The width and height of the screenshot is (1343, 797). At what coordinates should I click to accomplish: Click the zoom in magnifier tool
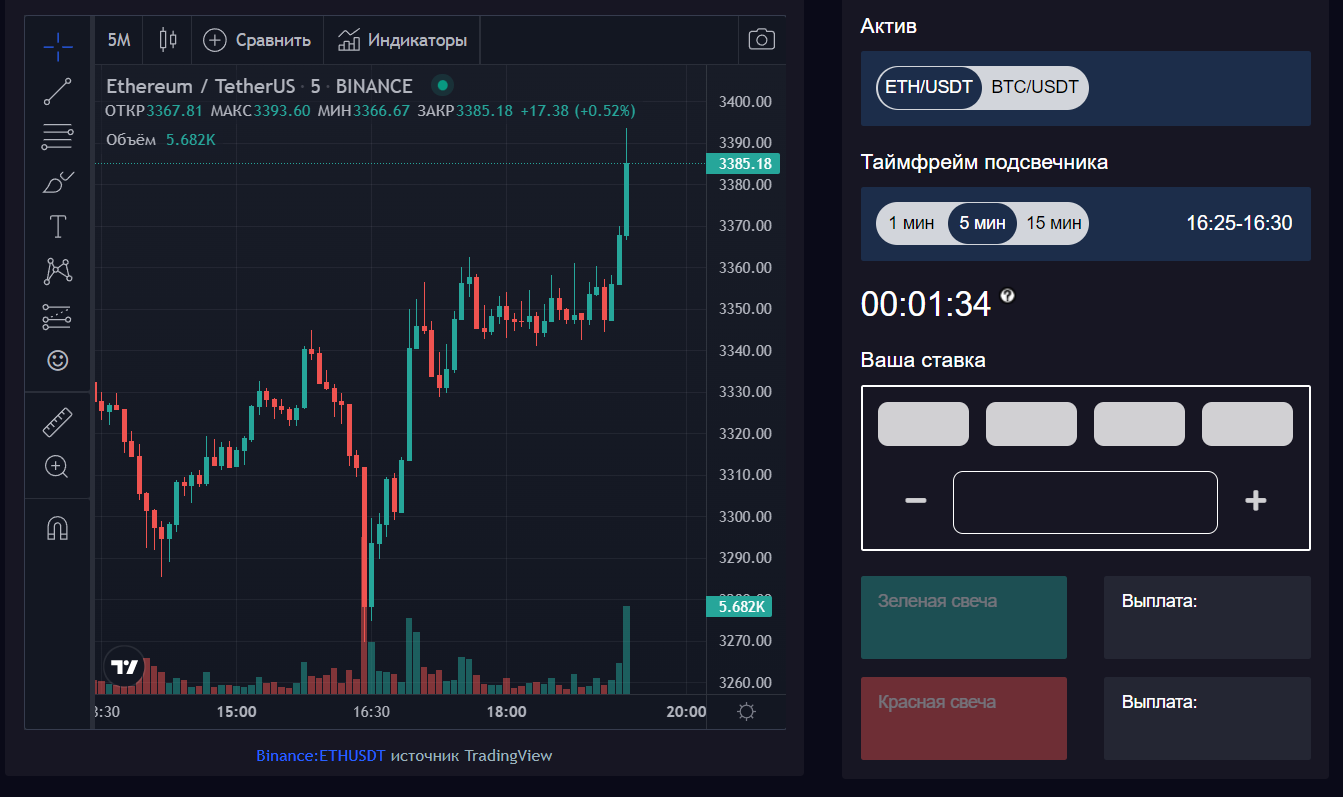58,466
